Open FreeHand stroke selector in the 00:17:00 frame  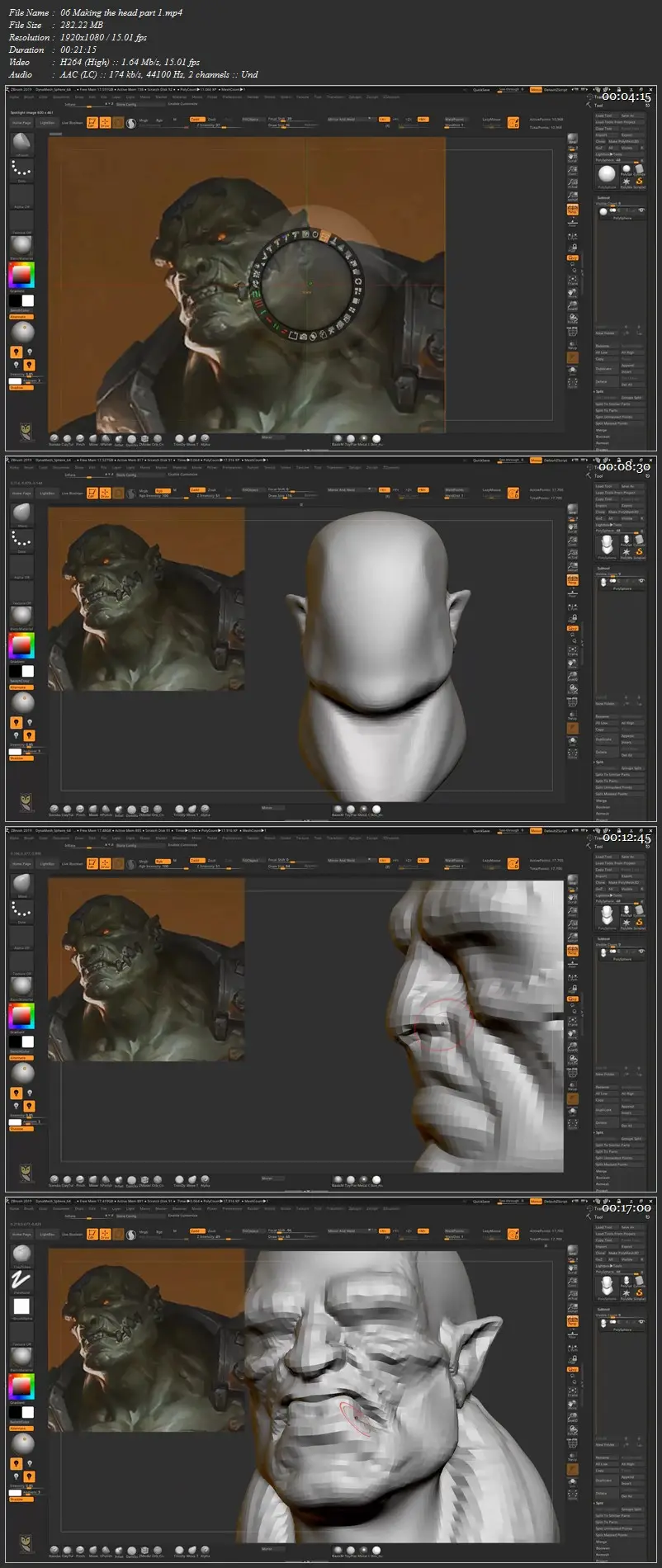(x=21, y=1281)
